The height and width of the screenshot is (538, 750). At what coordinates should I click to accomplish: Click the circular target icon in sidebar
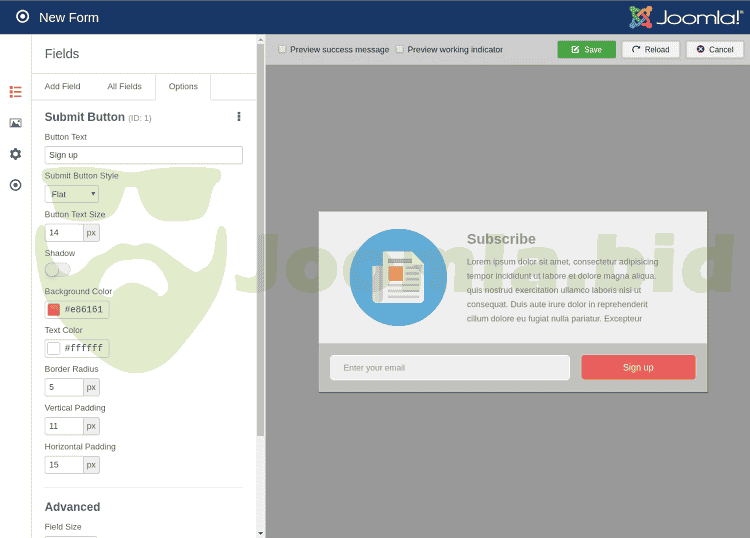click(15, 185)
